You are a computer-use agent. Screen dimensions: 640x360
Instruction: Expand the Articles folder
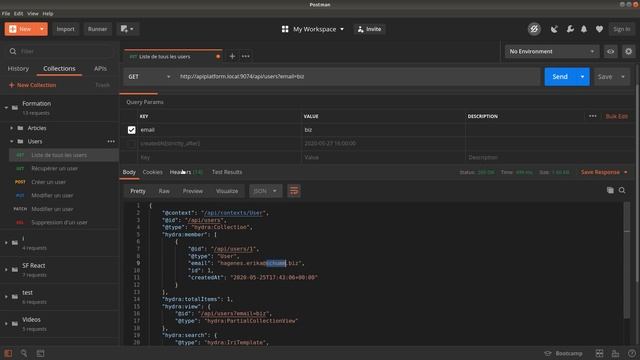[11, 128]
